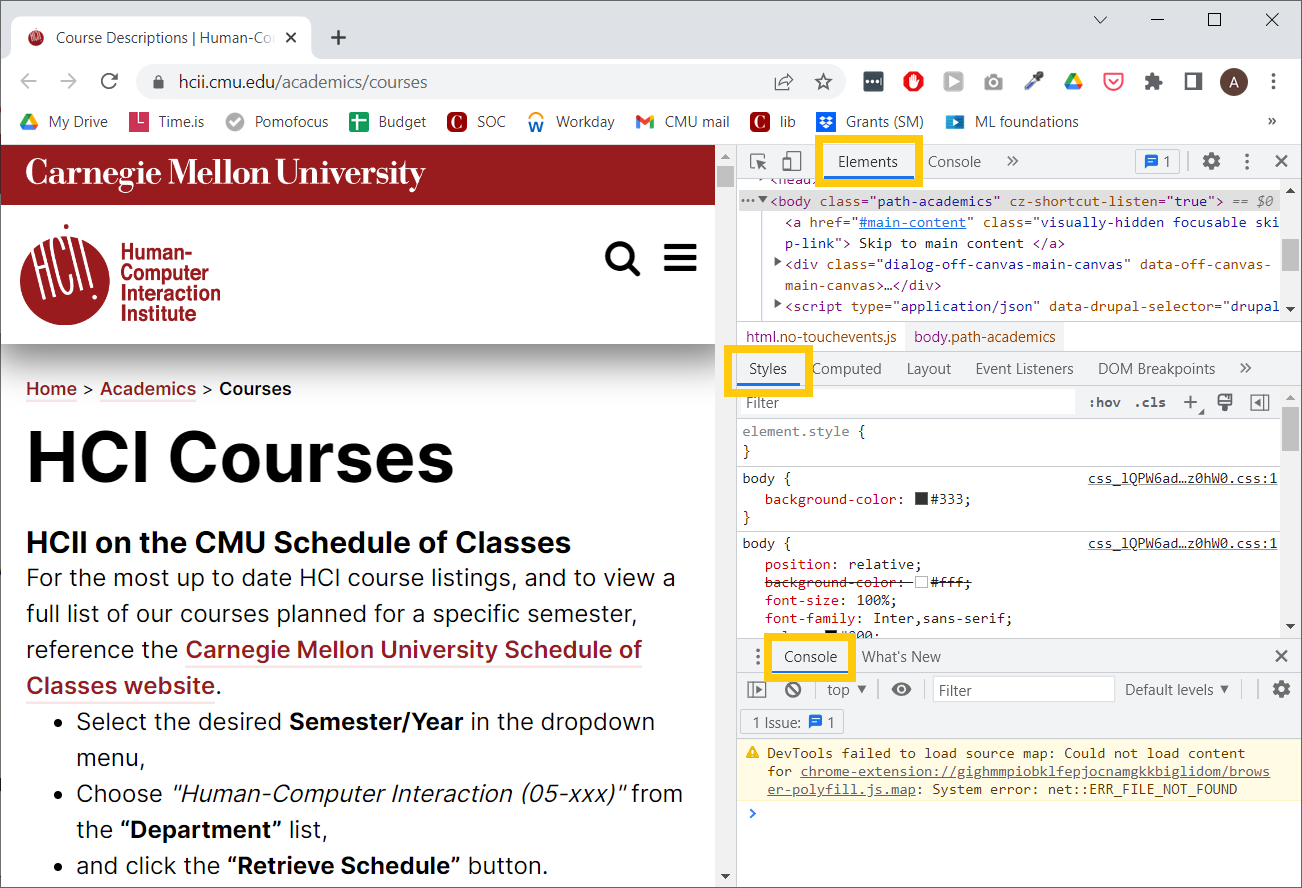1302x888 pixels.
Task: Open console settings gear
Action: 1281,689
